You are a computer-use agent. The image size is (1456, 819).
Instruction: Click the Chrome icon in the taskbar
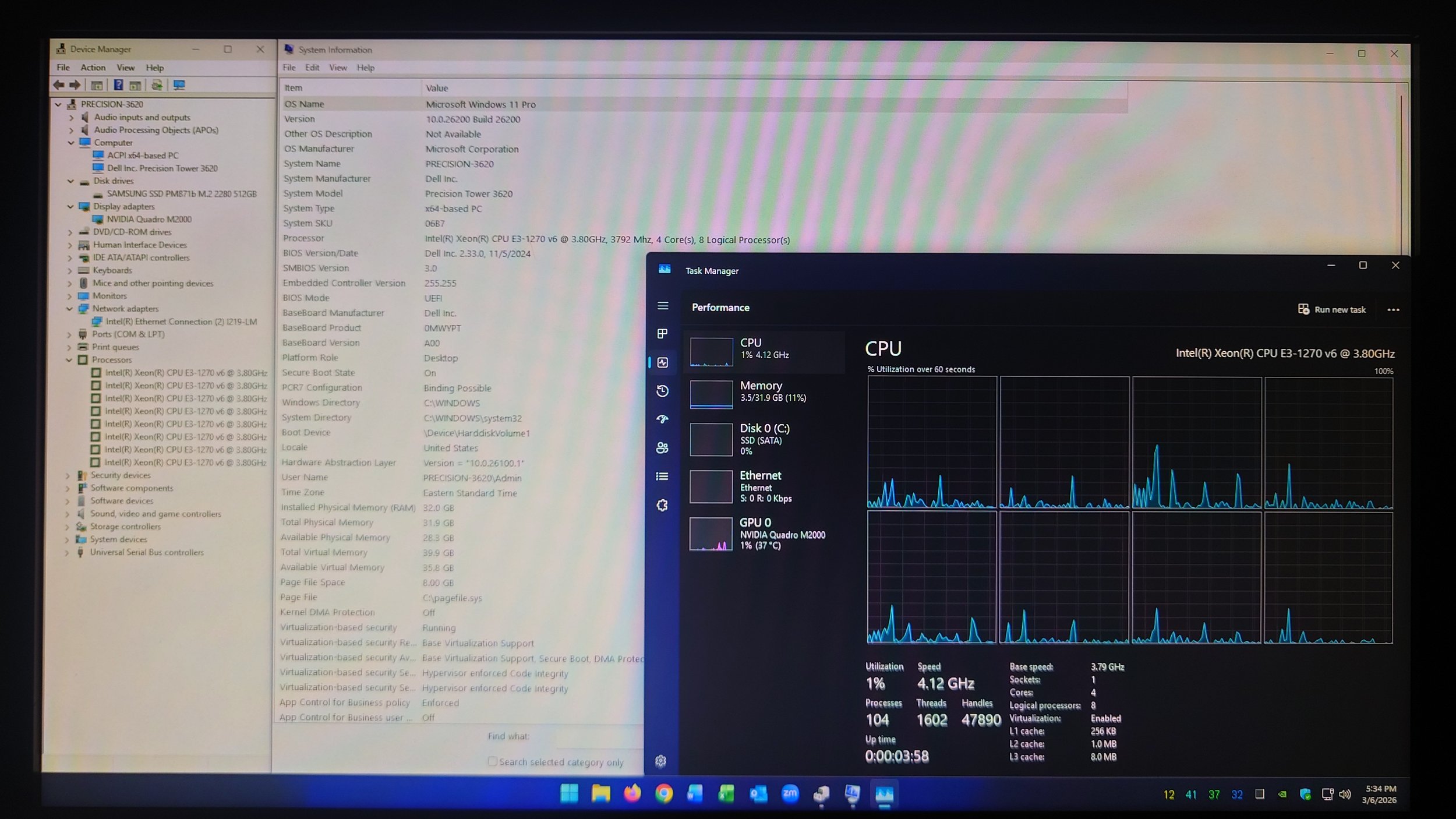click(x=663, y=793)
